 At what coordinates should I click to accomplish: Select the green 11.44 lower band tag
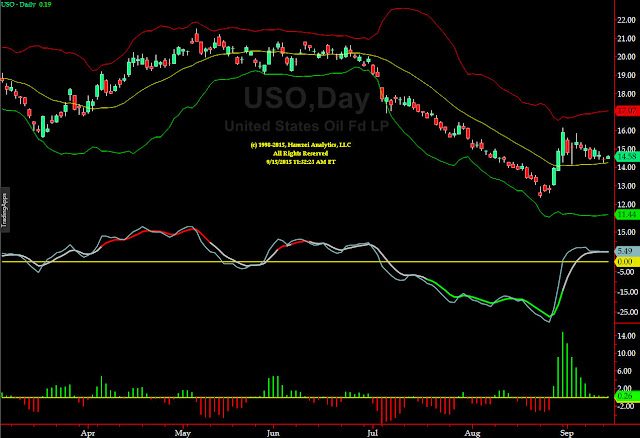click(x=627, y=215)
